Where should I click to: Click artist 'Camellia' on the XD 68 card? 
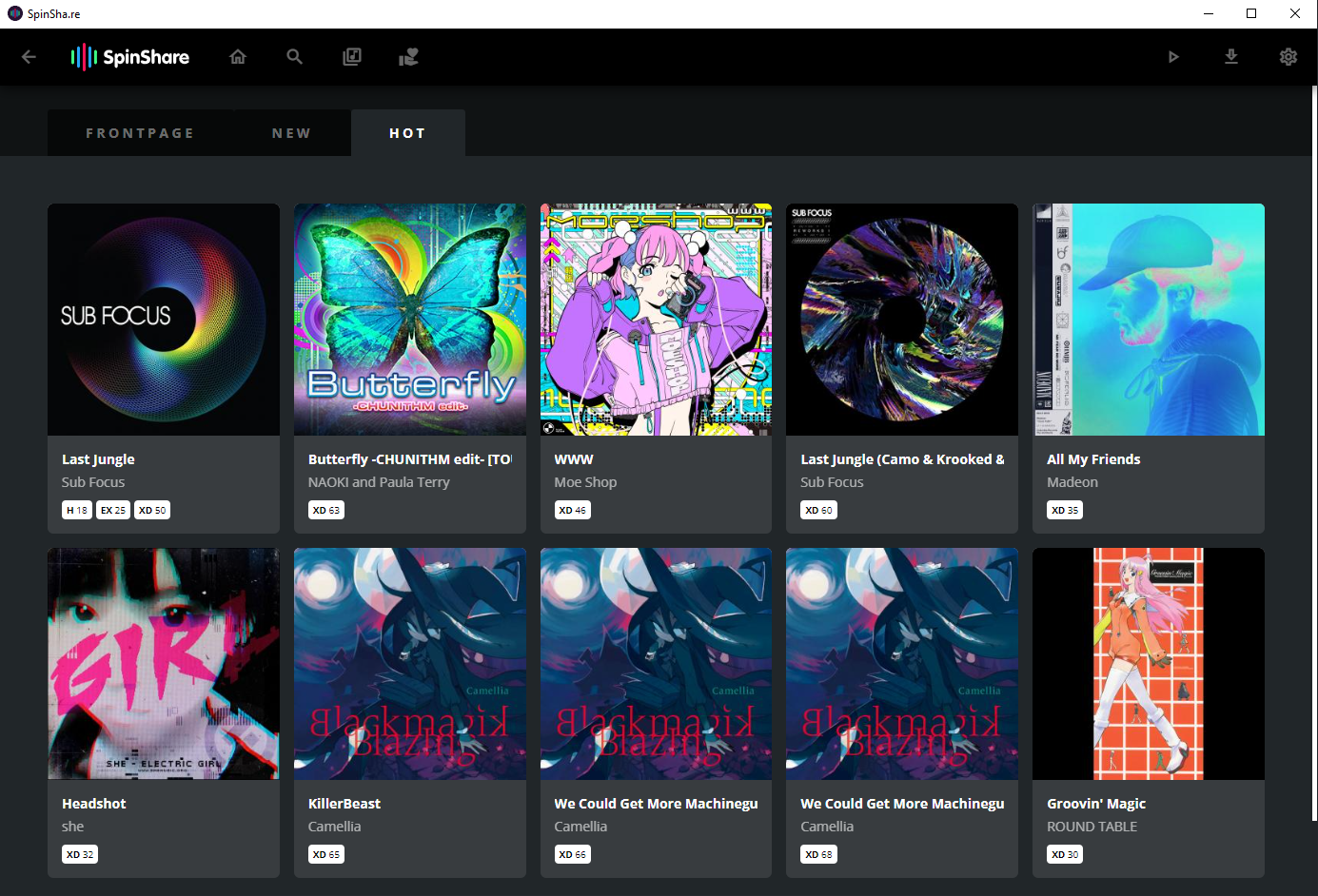click(x=827, y=827)
